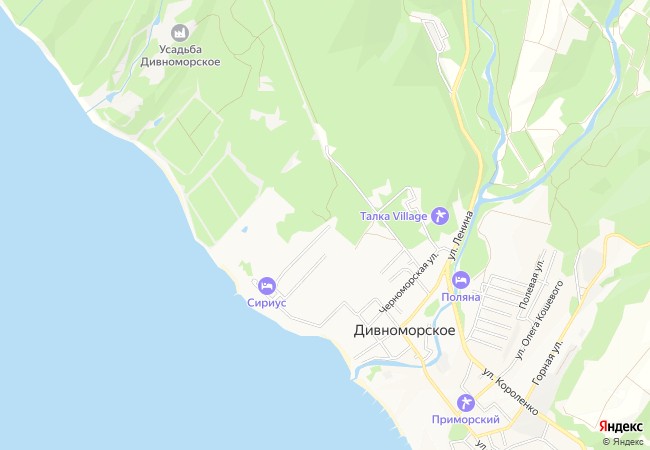This screenshot has height=450, width=650.
Task: Click the Горная ул. street label
Action: coord(548,363)
